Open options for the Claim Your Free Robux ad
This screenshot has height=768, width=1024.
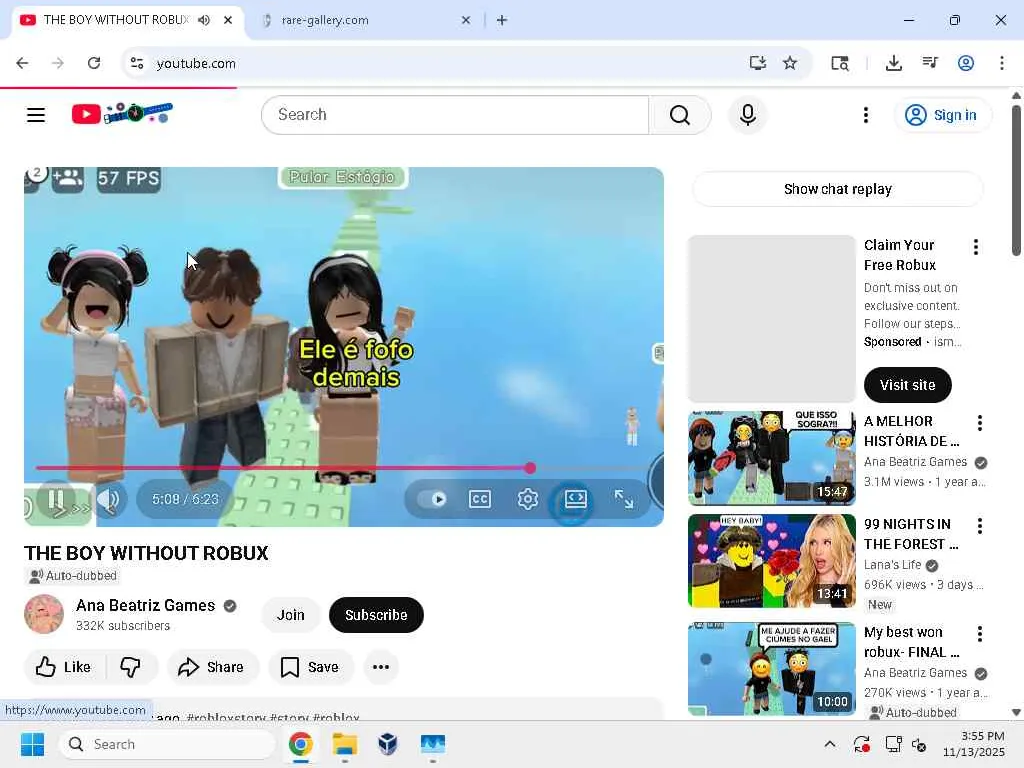(x=976, y=247)
